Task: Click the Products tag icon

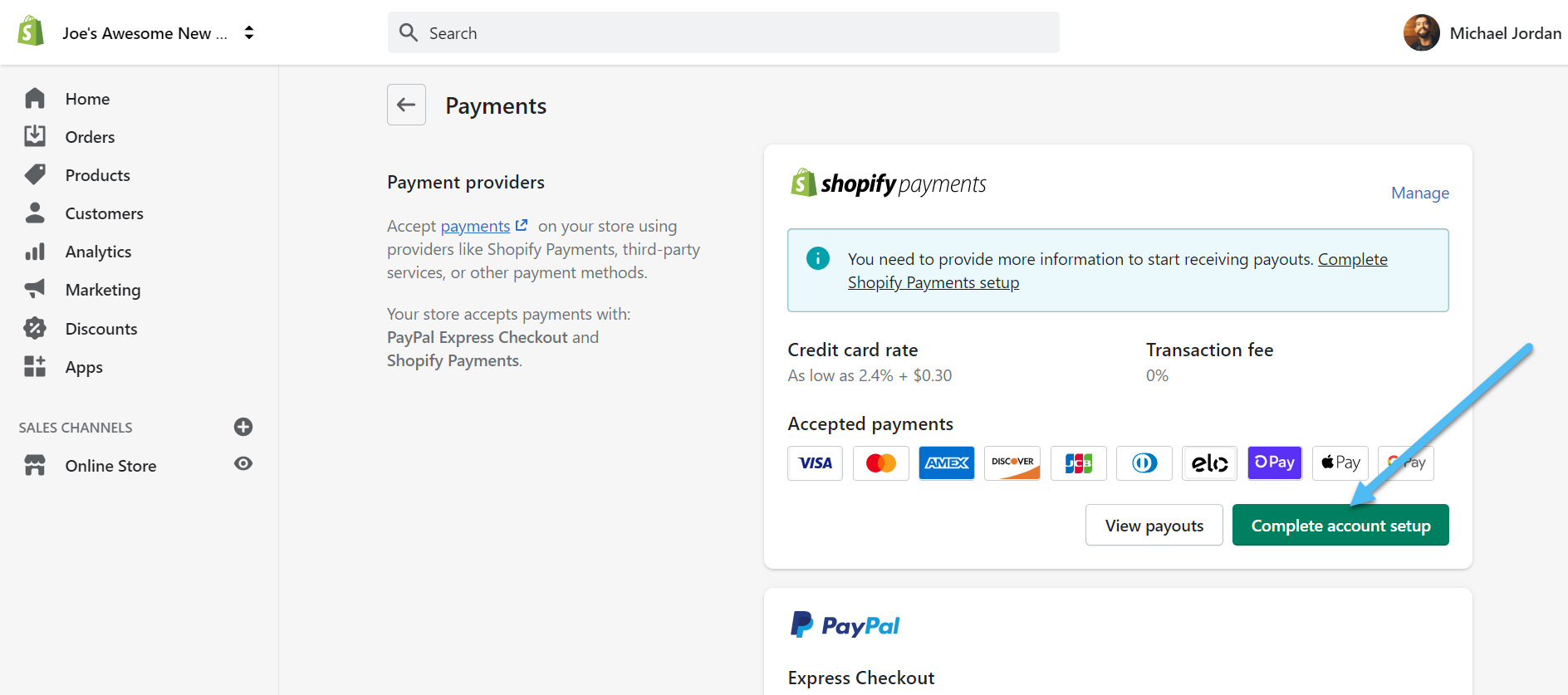Action: 35,174
